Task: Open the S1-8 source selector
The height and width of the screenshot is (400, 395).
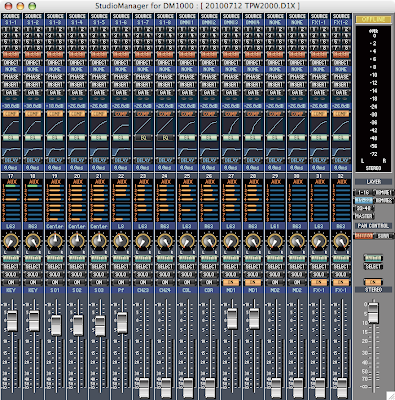Action: coord(165,22)
